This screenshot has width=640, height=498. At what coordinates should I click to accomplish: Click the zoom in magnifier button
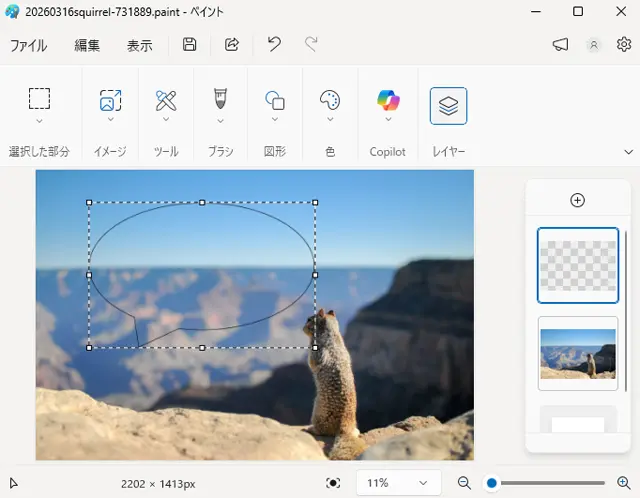(x=623, y=483)
